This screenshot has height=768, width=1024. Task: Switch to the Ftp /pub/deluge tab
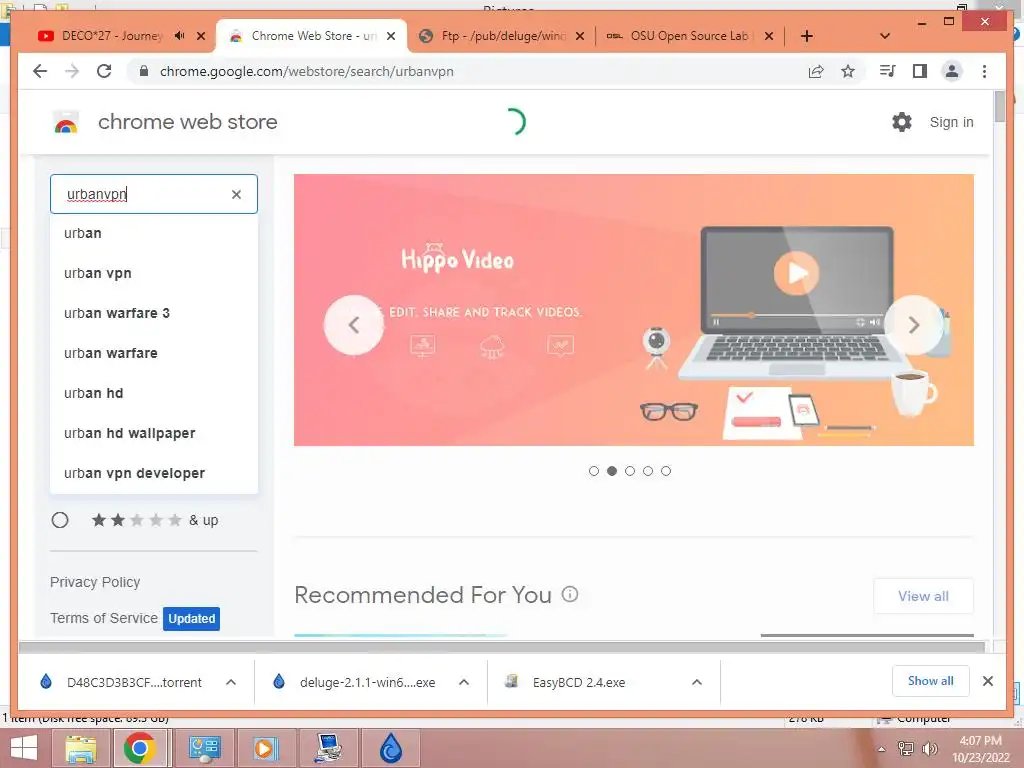503,36
